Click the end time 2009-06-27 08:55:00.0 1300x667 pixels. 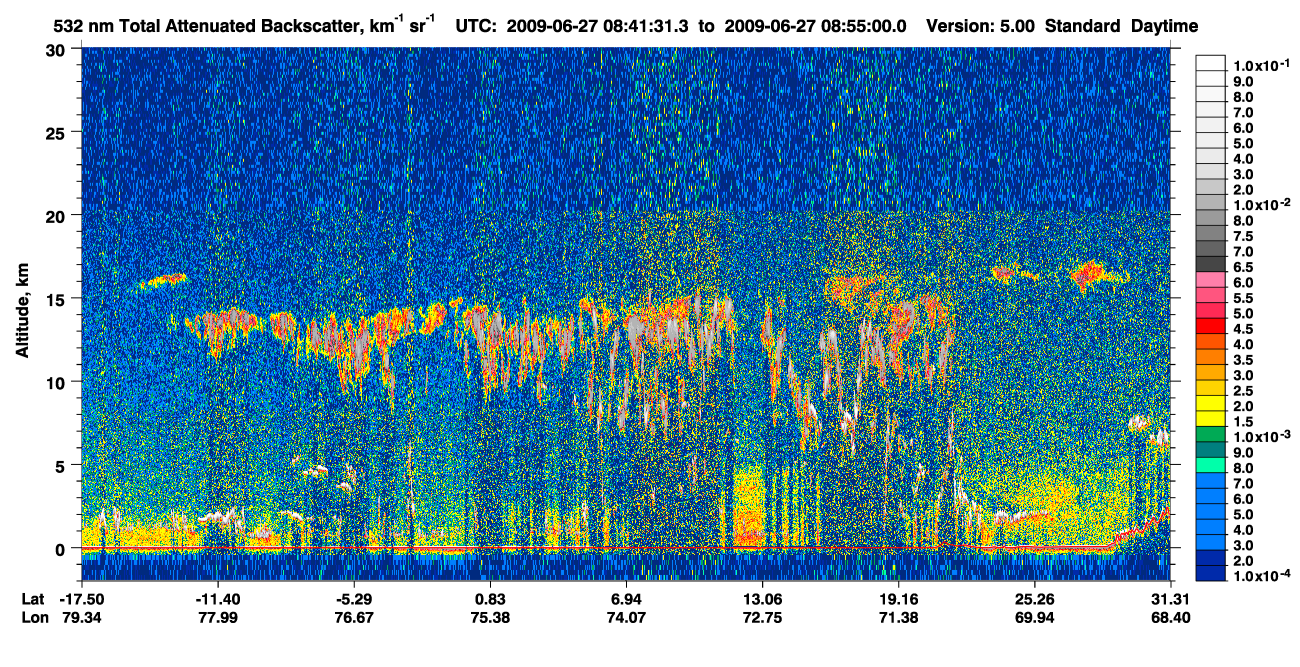coord(816,25)
